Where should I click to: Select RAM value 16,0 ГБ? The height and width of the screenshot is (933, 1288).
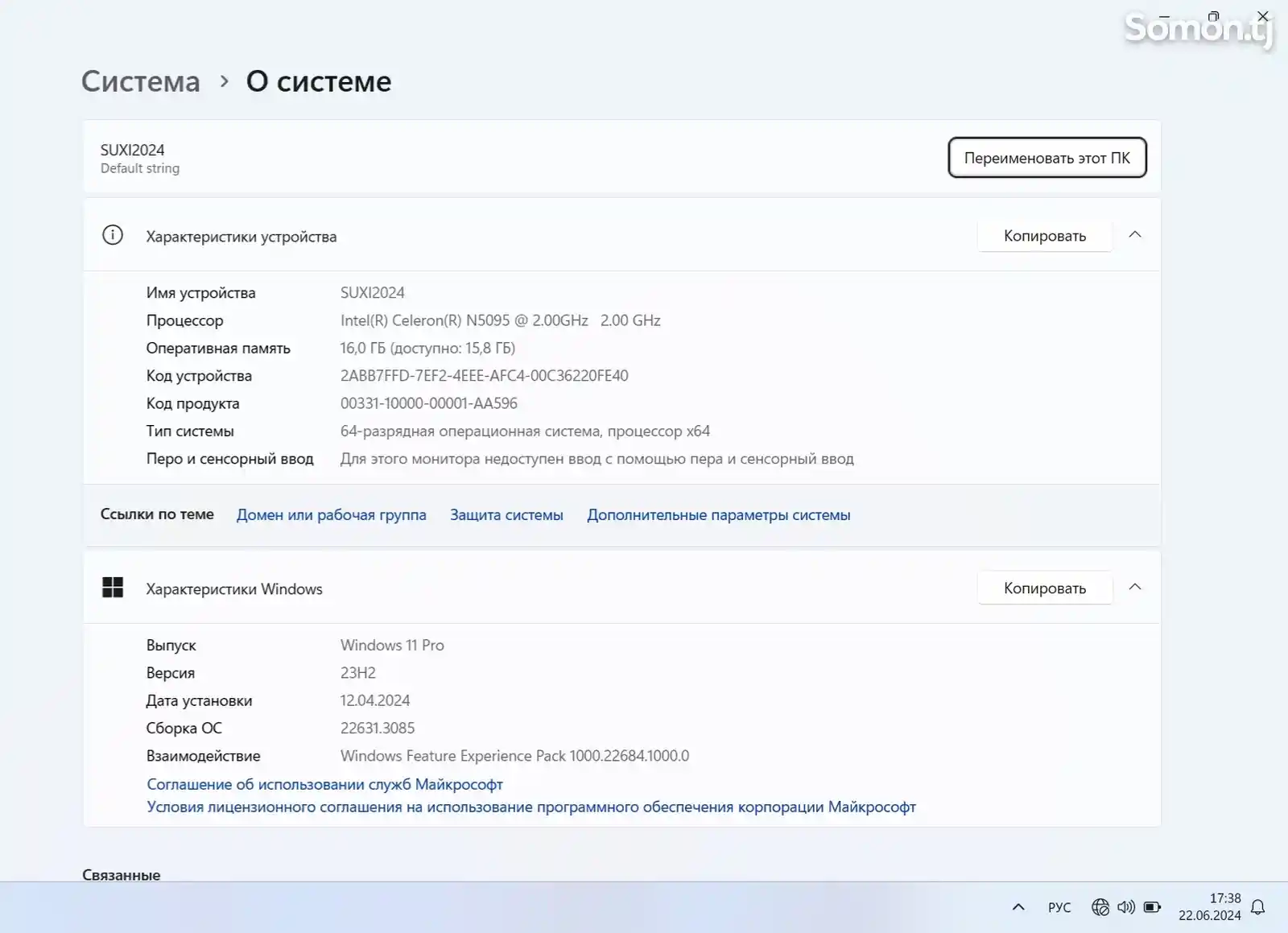tap(427, 348)
